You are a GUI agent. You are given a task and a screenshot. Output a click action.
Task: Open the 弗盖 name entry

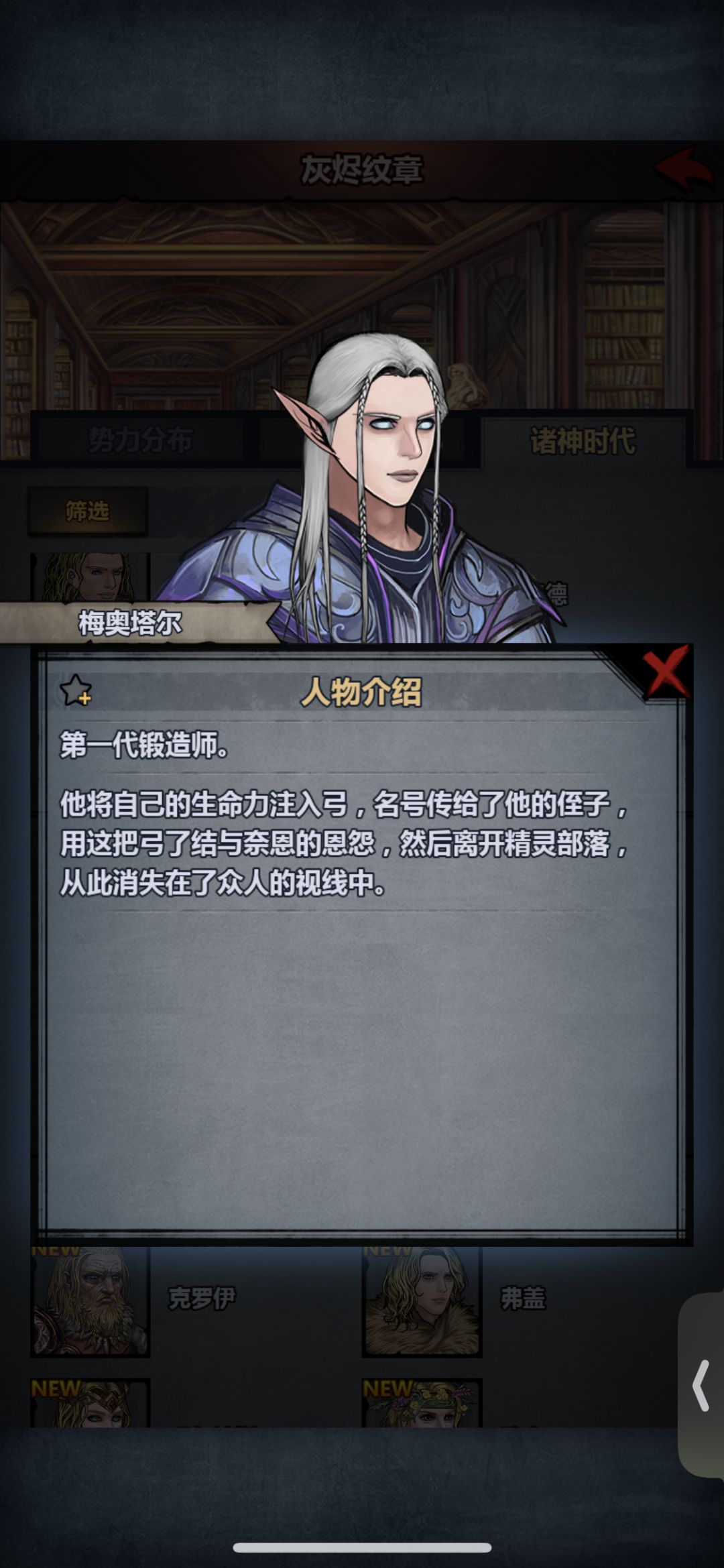(x=524, y=1299)
